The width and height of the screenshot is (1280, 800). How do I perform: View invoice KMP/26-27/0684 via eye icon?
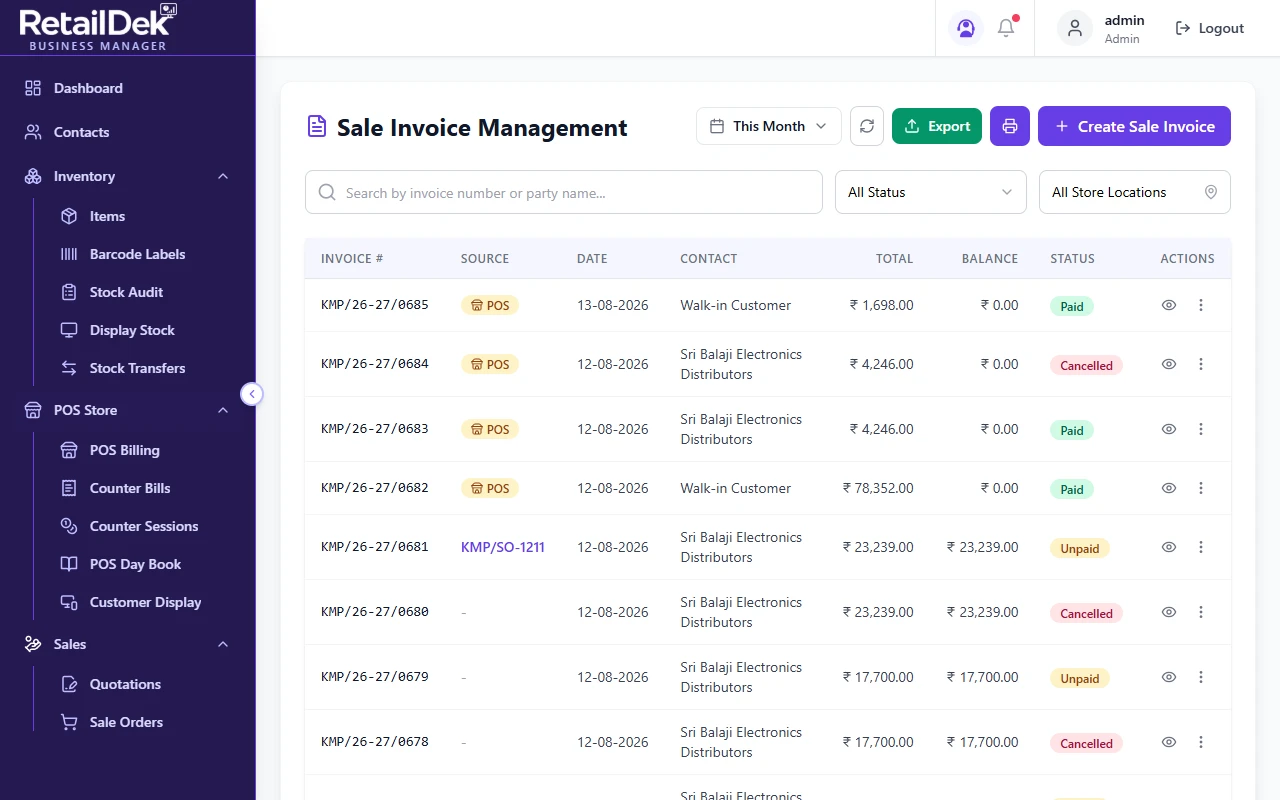pos(1168,364)
